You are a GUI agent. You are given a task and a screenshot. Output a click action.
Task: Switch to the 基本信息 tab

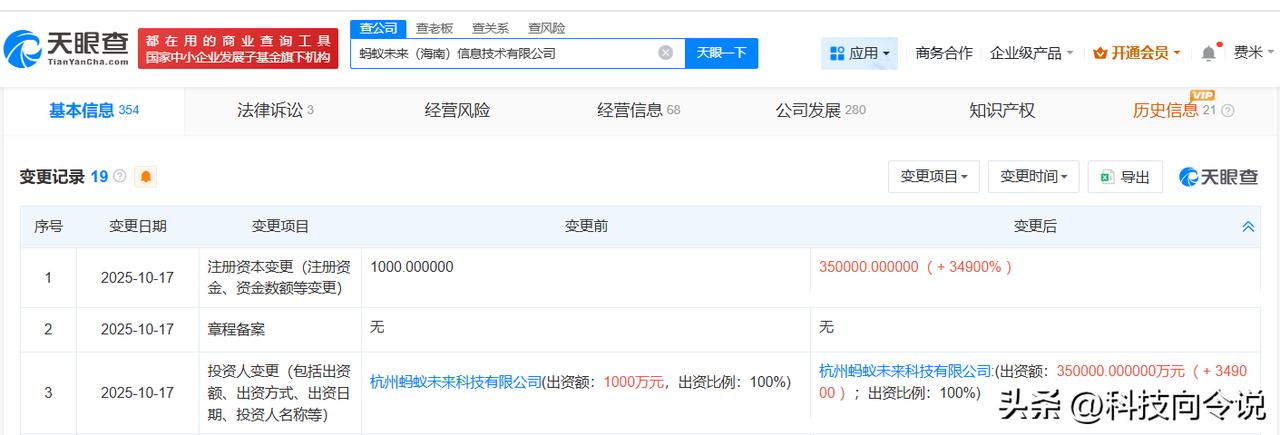click(94, 111)
